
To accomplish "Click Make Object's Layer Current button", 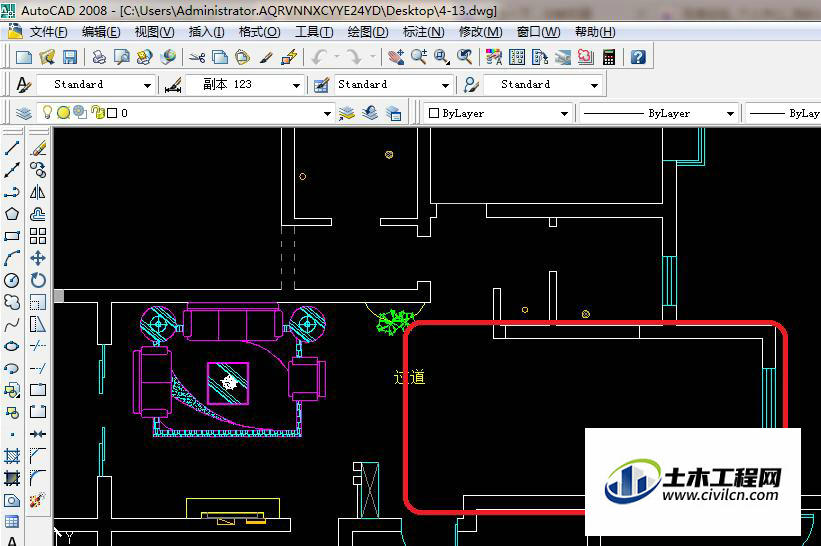I will [347, 113].
